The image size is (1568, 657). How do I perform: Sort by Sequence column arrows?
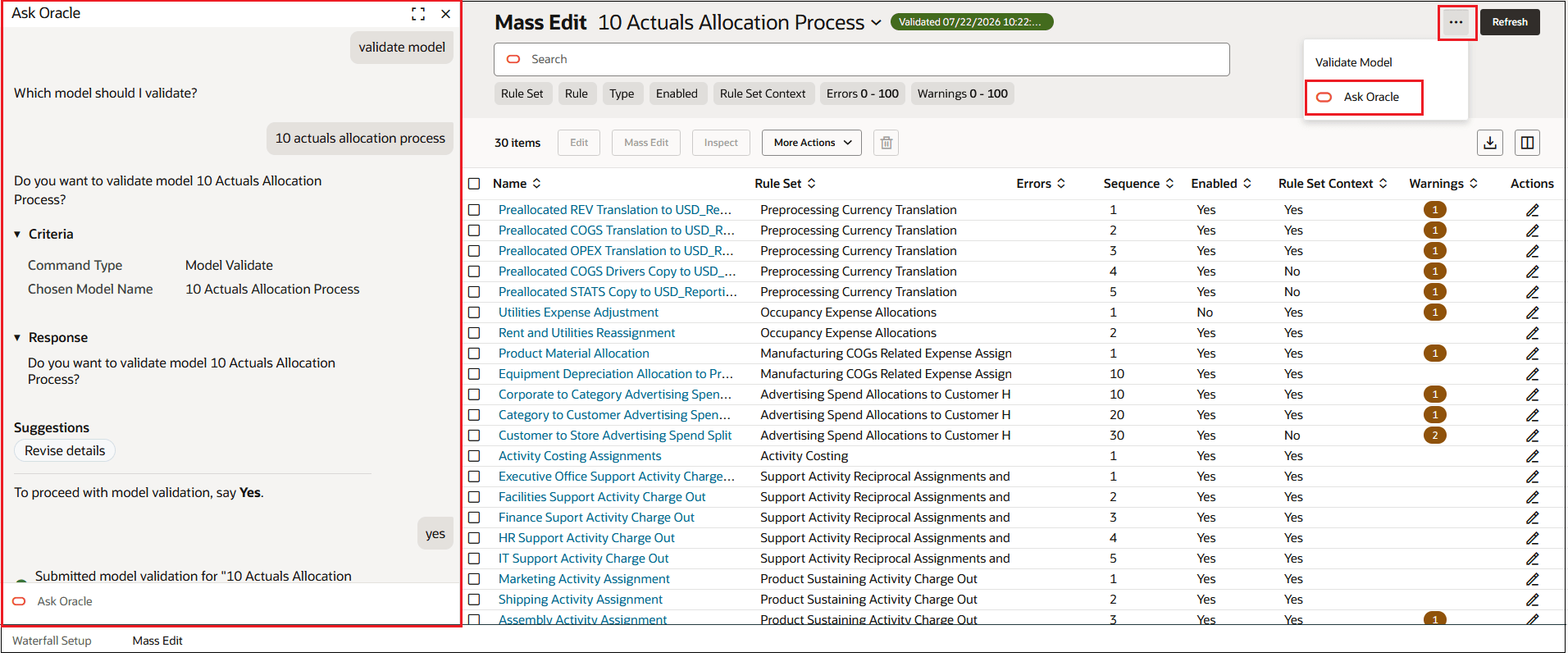point(1169,184)
